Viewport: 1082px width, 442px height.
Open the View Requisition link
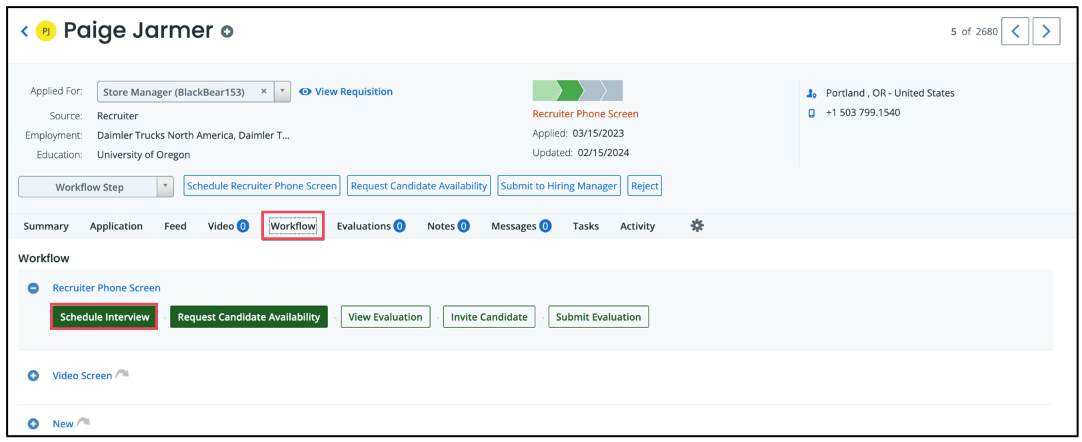[x=346, y=91]
